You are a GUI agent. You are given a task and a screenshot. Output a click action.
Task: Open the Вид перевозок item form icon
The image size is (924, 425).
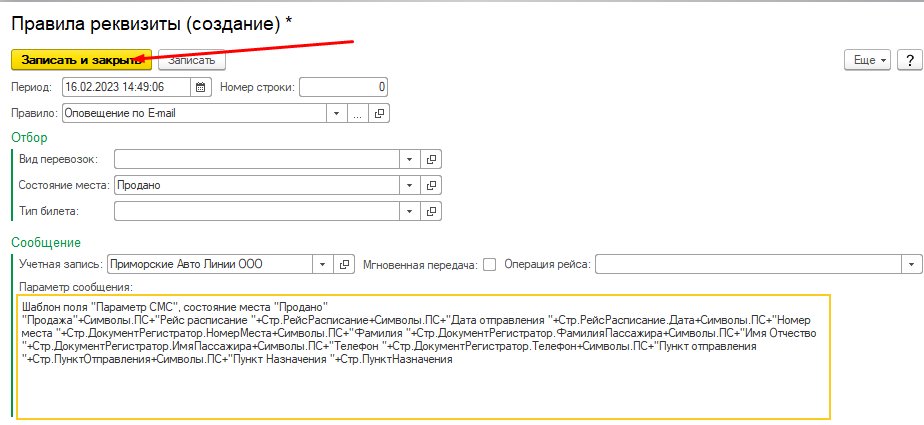point(431,159)
